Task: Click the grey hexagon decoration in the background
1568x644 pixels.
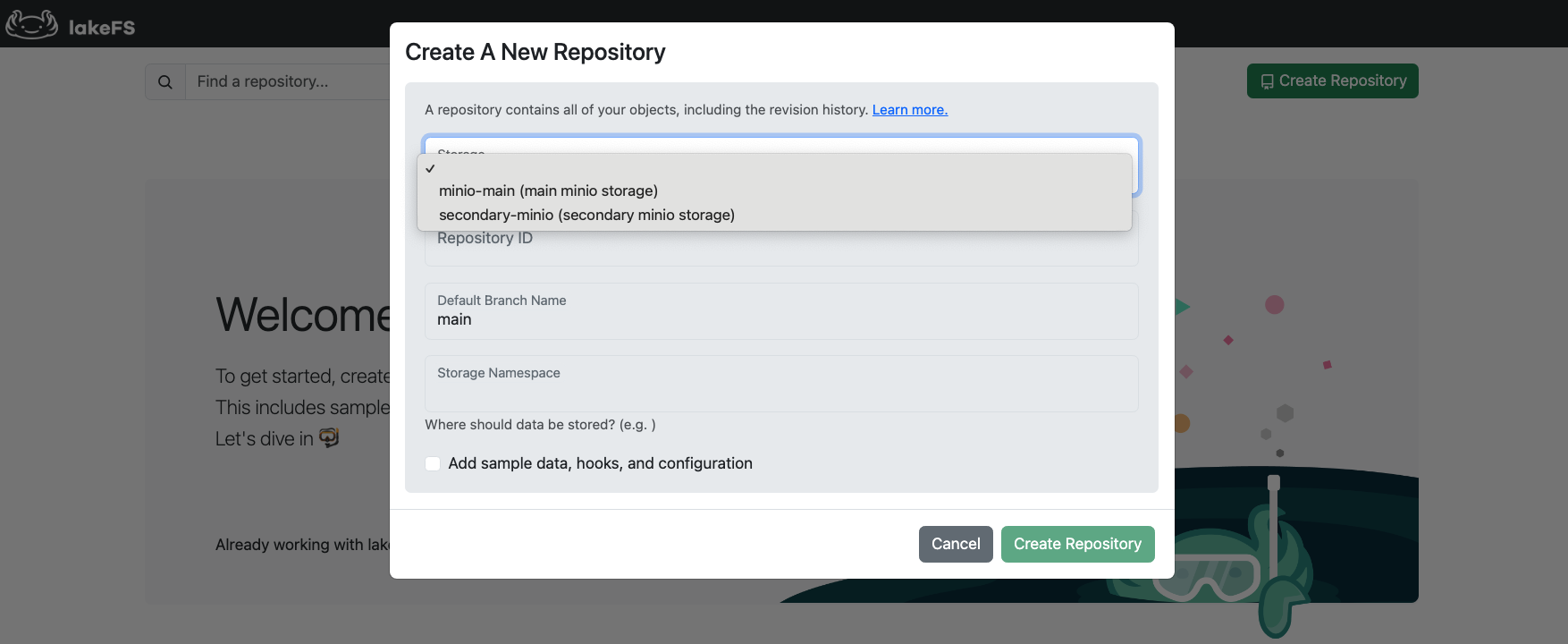Action: point(1286,413)
